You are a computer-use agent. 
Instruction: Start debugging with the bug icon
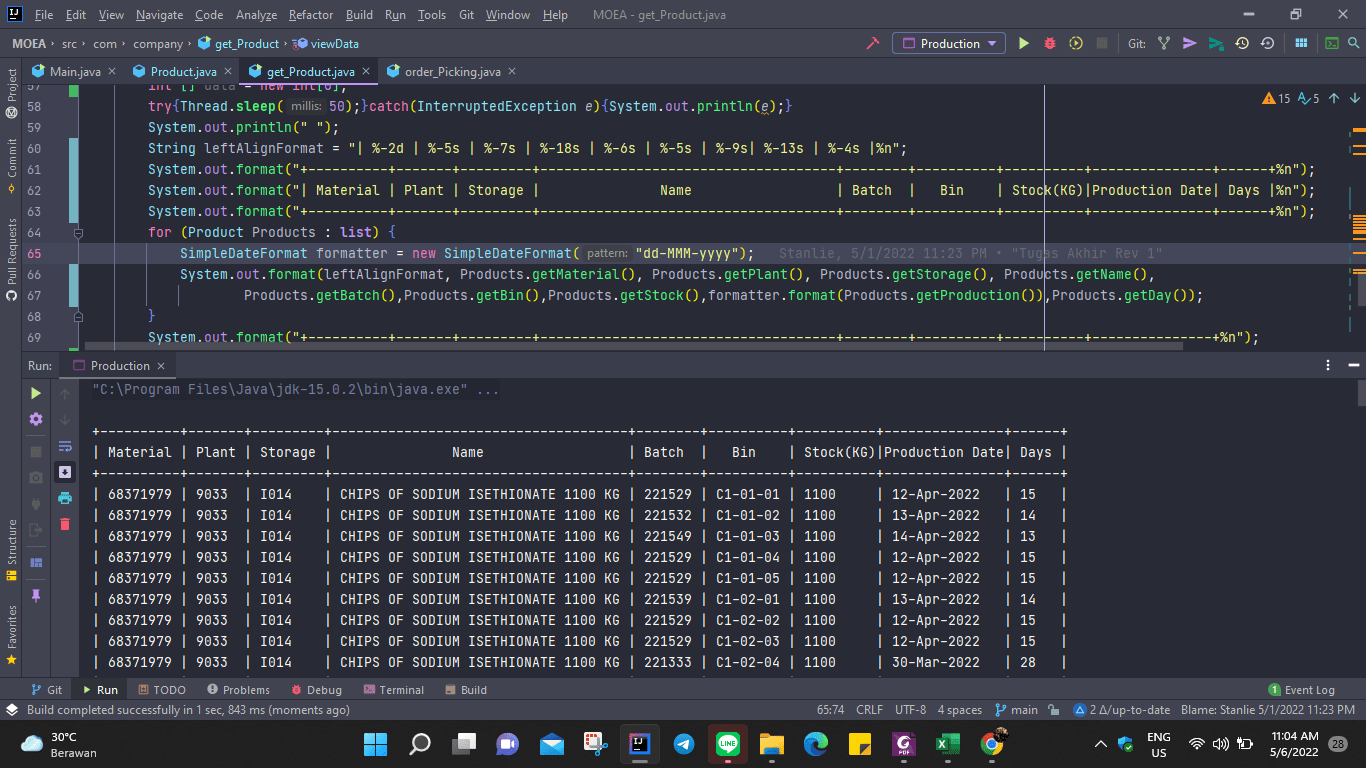click(1049, 43)
